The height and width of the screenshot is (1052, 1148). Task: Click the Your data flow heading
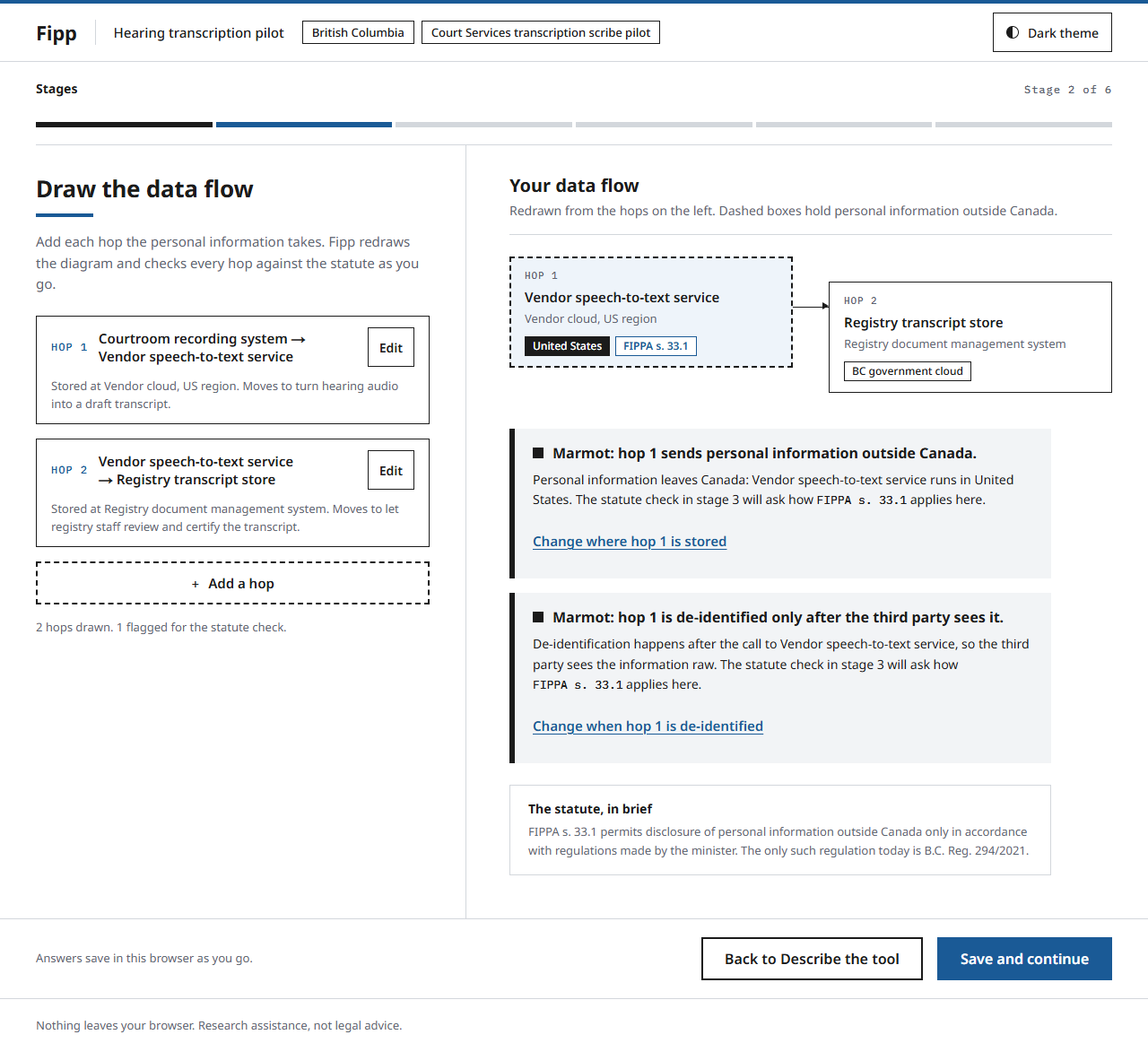pyautogui.click(x=574, y=186)
